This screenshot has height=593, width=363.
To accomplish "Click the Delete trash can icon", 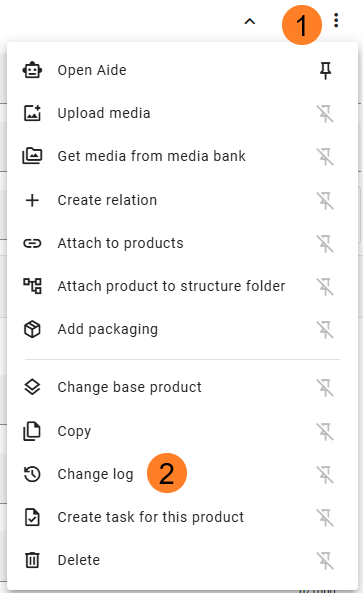I will point(33,560).
